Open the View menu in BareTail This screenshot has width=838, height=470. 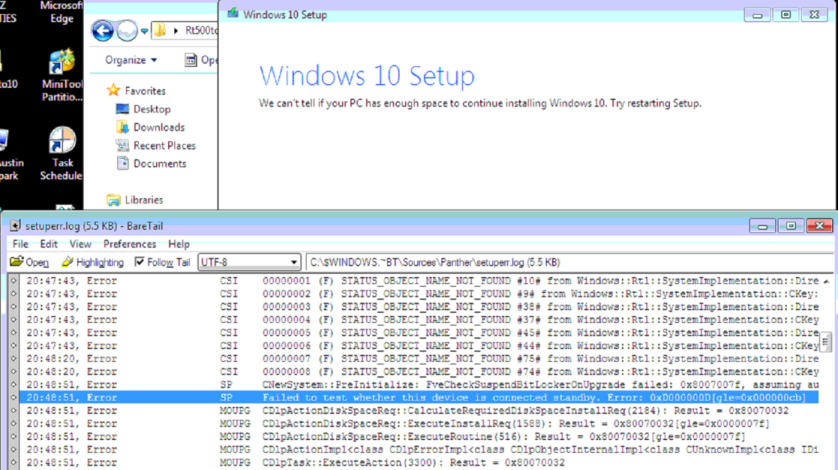pyautogui.click(x=80, y=244)
